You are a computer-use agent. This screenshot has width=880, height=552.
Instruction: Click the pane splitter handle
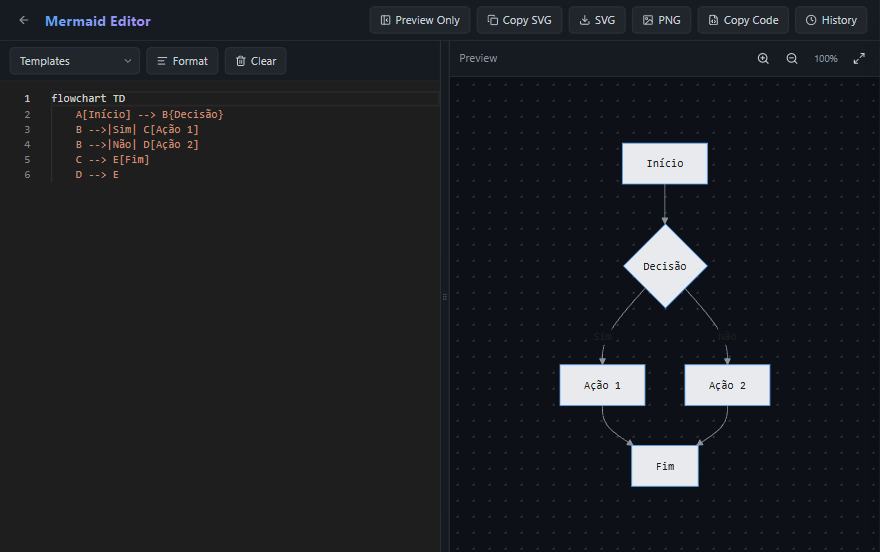(444, 297)
